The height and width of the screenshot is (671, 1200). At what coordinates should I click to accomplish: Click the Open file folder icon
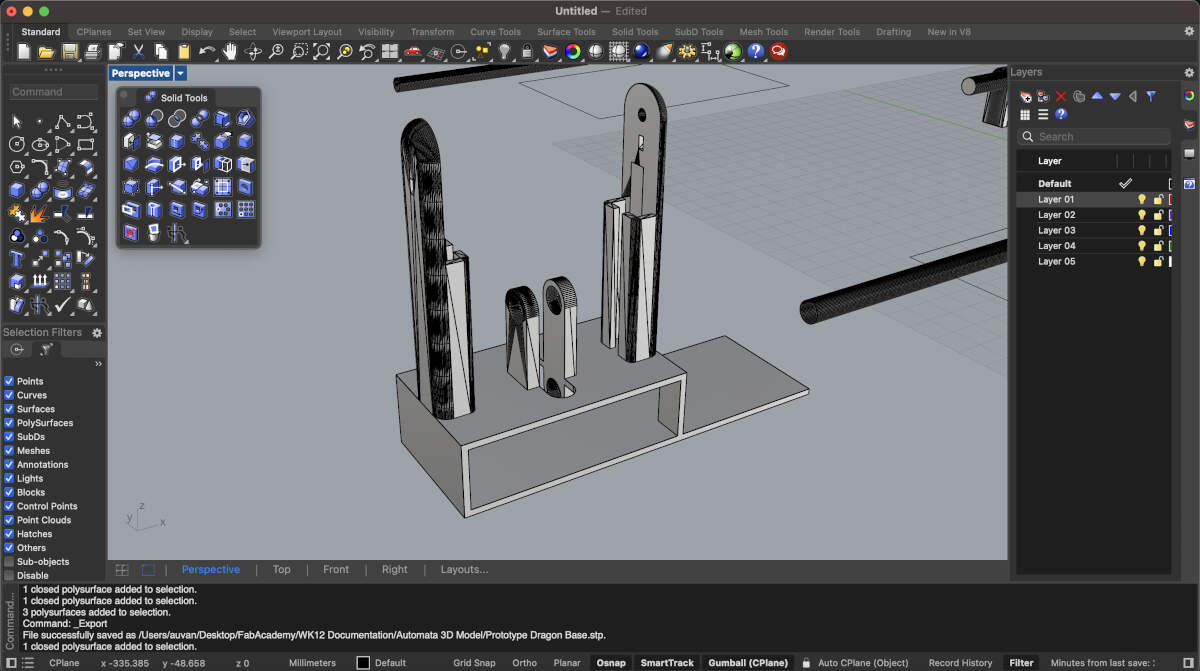[46, 50]
